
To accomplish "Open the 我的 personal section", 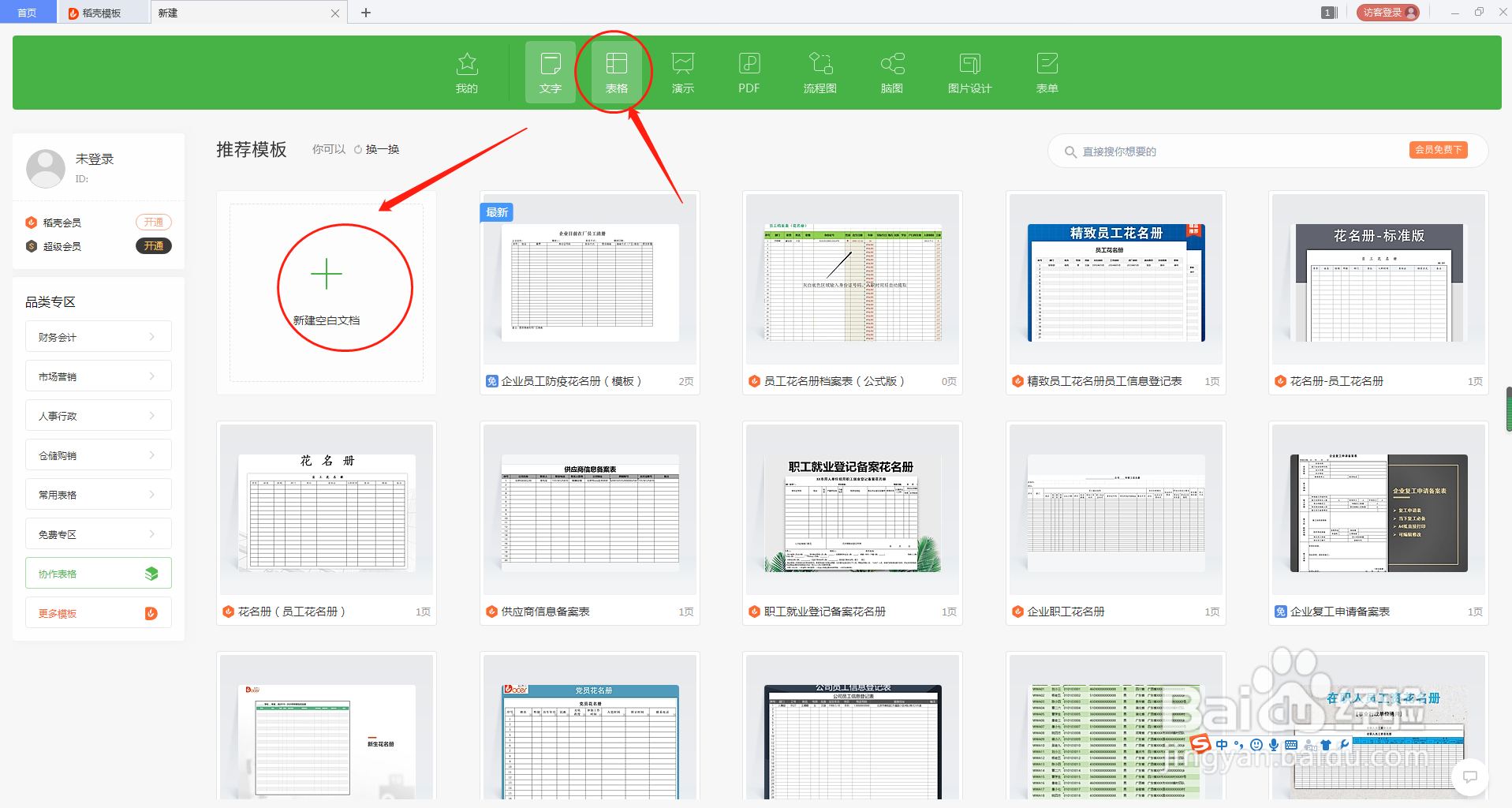I will [467, 72].
